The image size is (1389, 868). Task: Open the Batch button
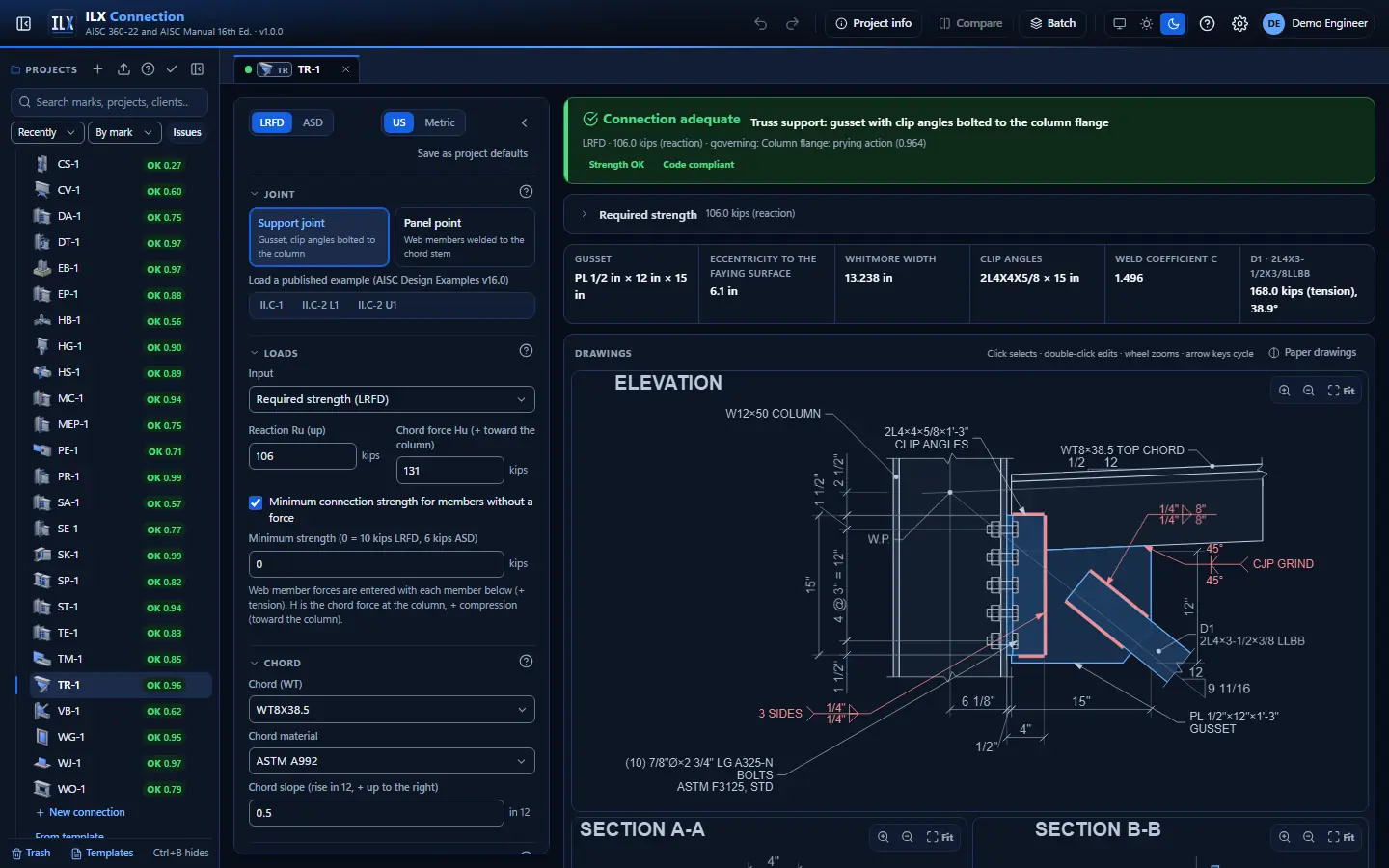(x=1052, y=23)
